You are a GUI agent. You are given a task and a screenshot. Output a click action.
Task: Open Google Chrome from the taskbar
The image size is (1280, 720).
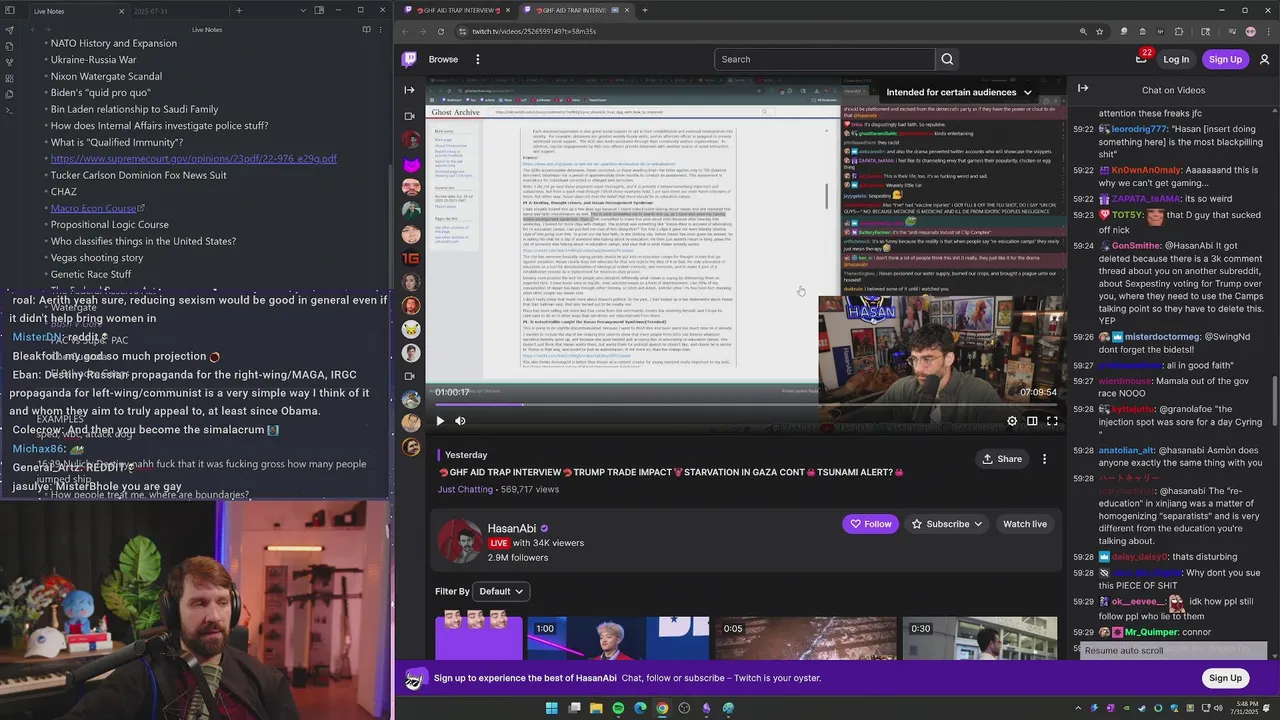tap(662, 708)
